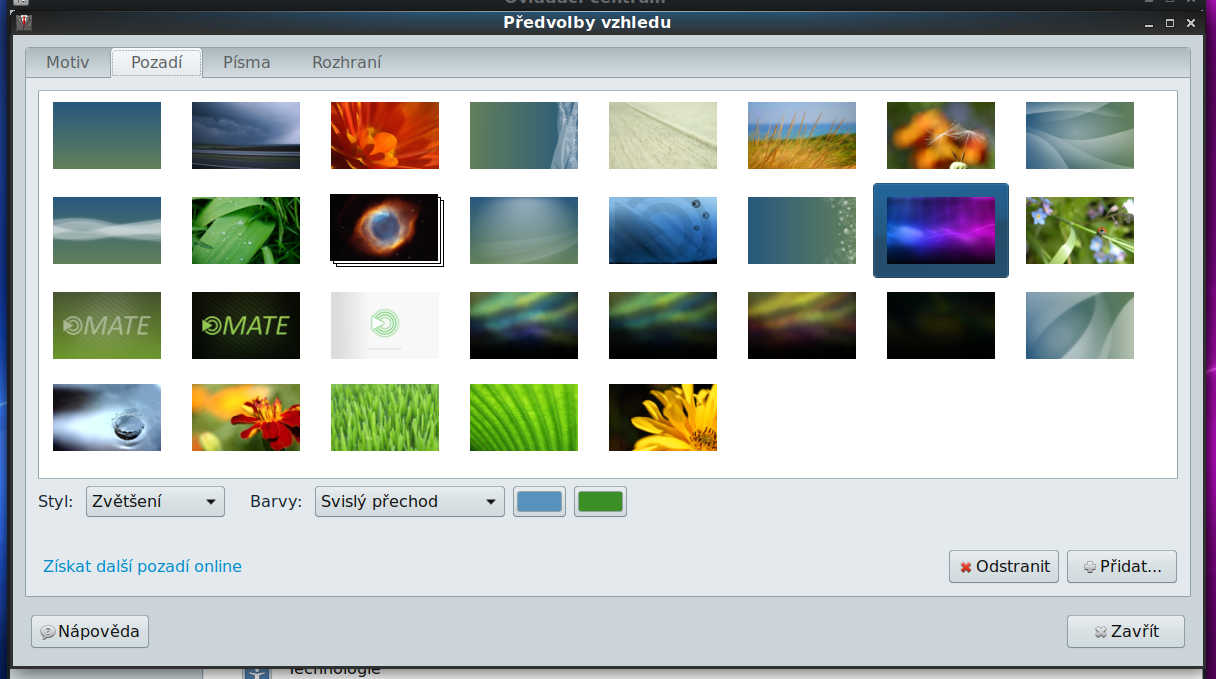This screenshot has height=679, width=1216.
Task: Click the Přidat... button
Action: coord(1122,566)
